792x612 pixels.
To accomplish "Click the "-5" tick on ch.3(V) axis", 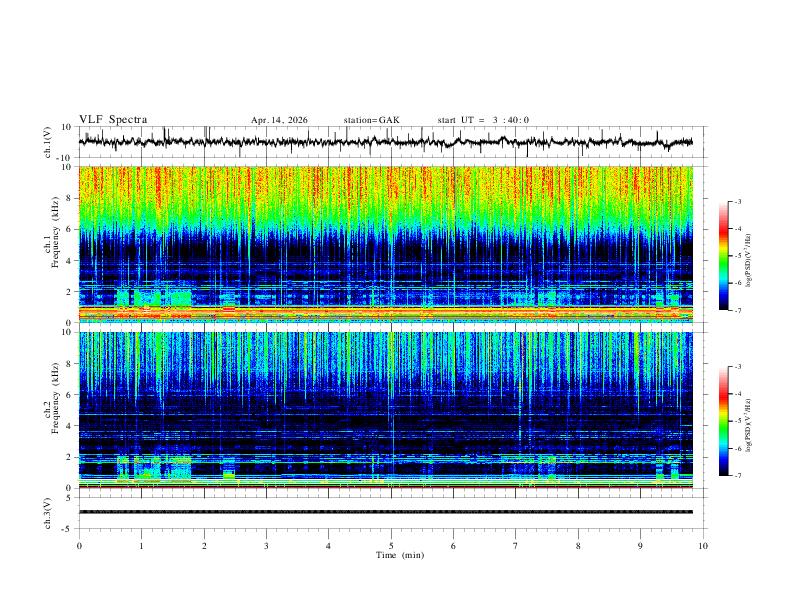I will pos(68,529).
